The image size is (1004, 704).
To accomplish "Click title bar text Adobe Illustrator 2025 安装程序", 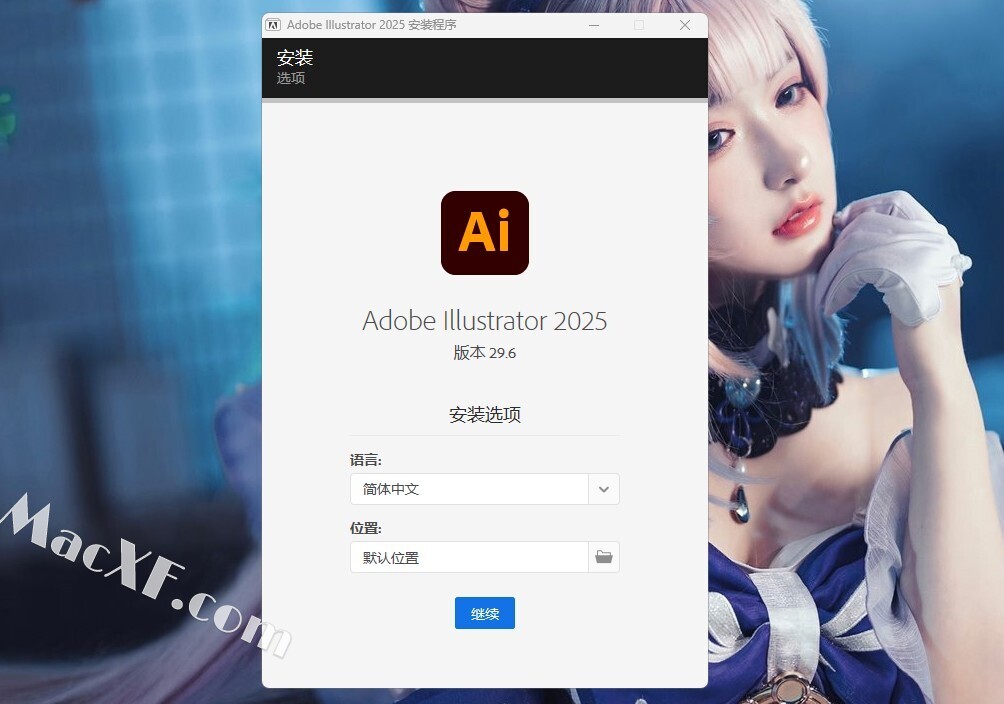I will coord(371,25).
